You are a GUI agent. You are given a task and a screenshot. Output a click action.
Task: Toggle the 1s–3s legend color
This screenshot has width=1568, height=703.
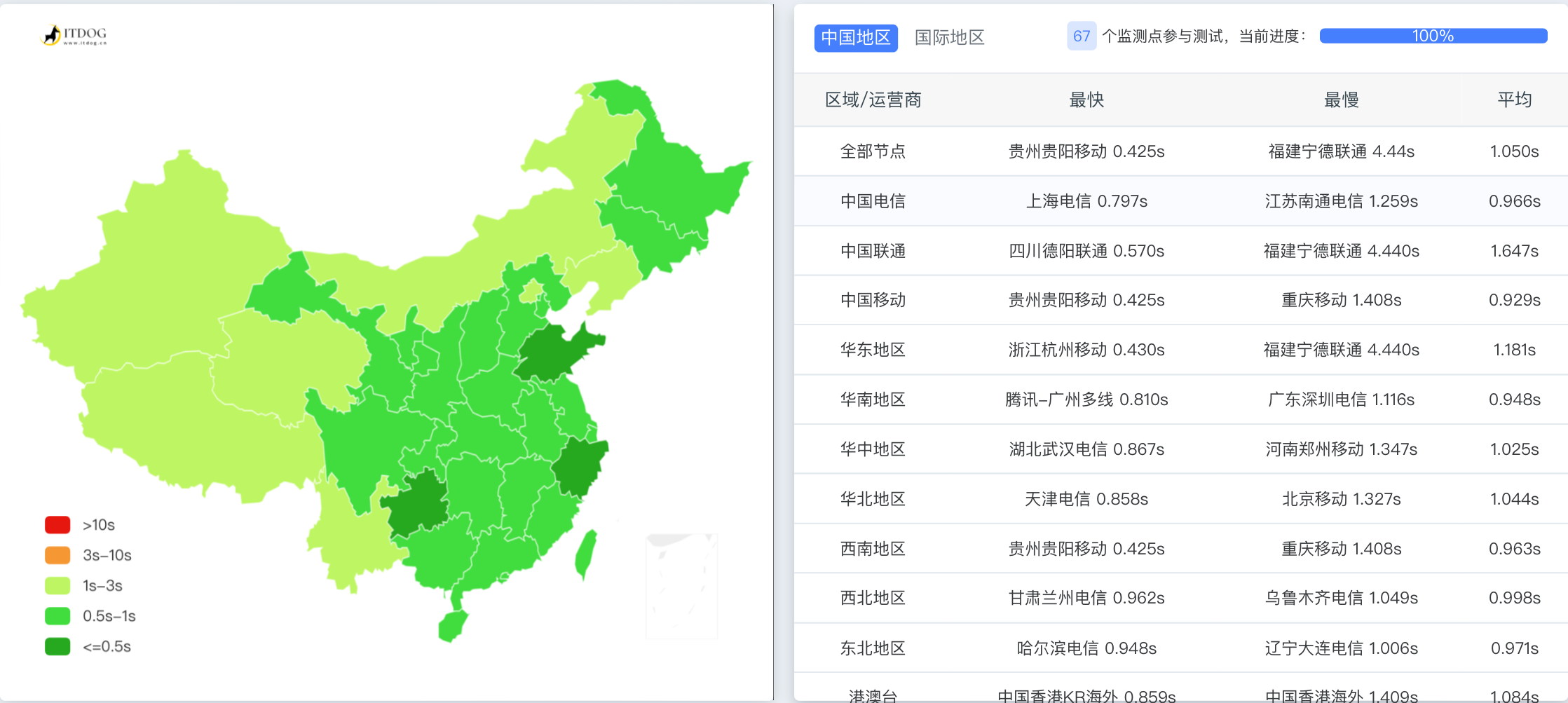coord(57,585)
